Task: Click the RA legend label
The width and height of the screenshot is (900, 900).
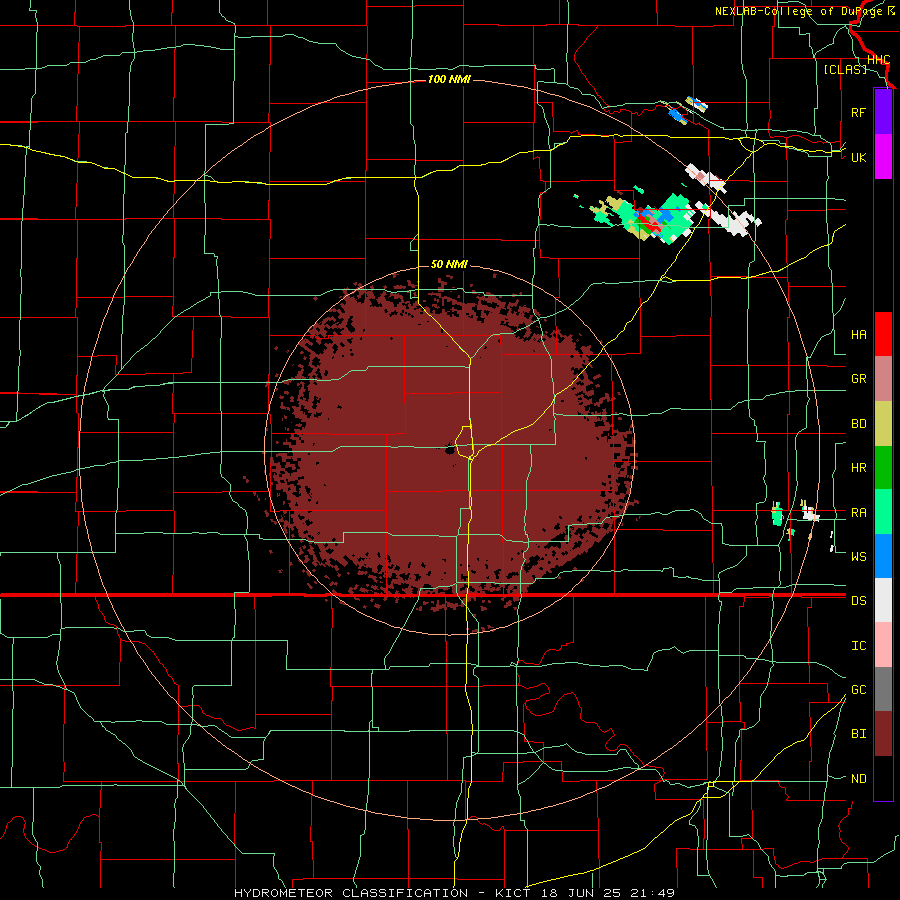Action: tap(858, 513)
